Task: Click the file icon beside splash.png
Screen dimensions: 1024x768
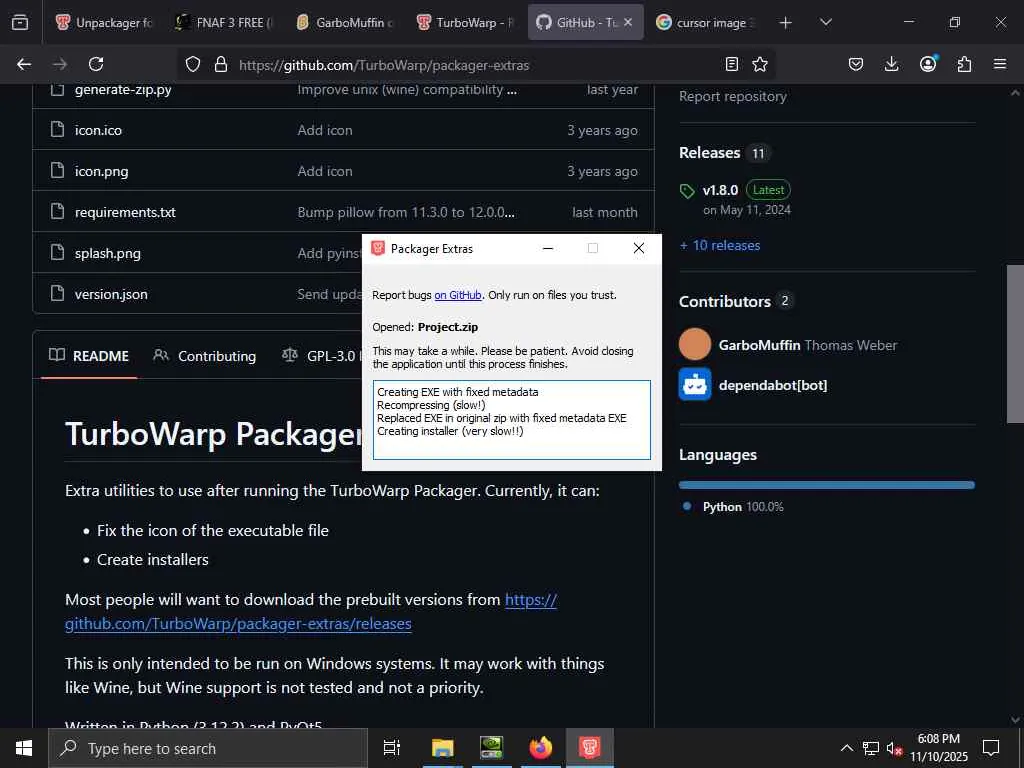Action: pos(57,252)
